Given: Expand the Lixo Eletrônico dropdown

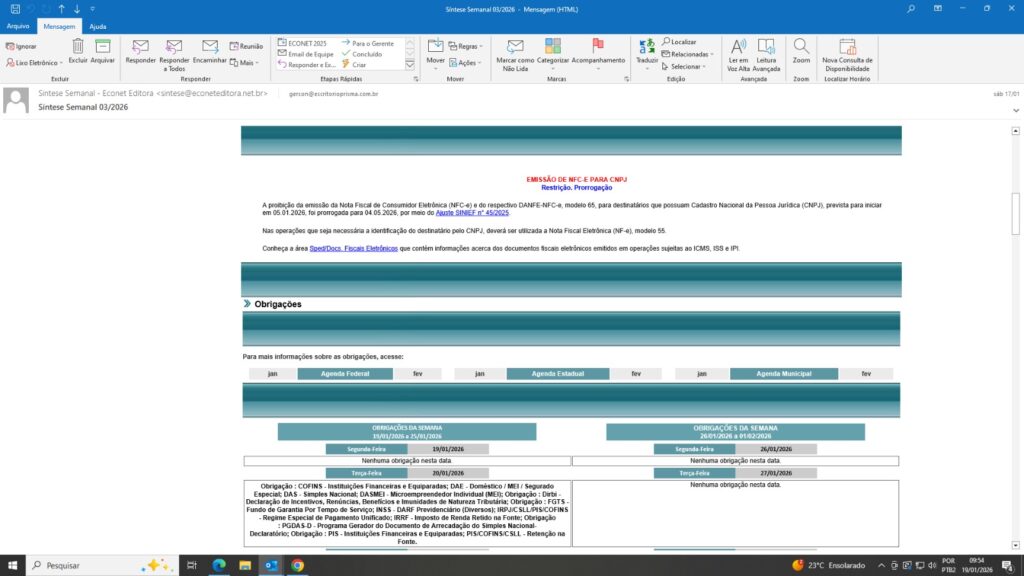Looking at the screenshot, I should coord(36,63).
